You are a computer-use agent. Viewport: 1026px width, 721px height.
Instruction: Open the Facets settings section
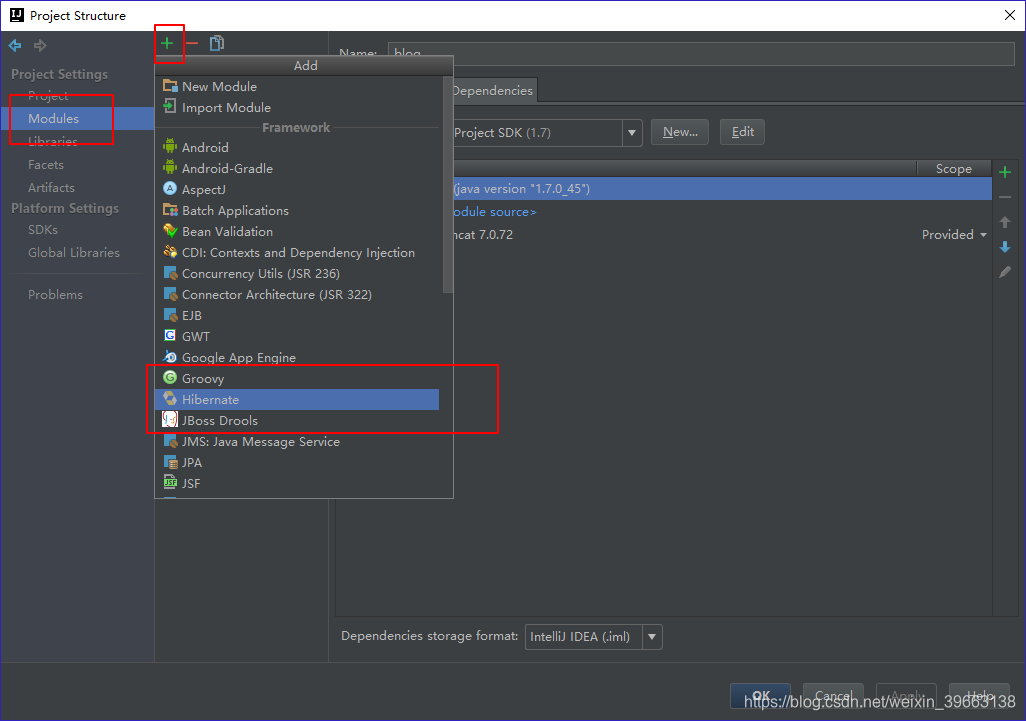tap(46, 165)
